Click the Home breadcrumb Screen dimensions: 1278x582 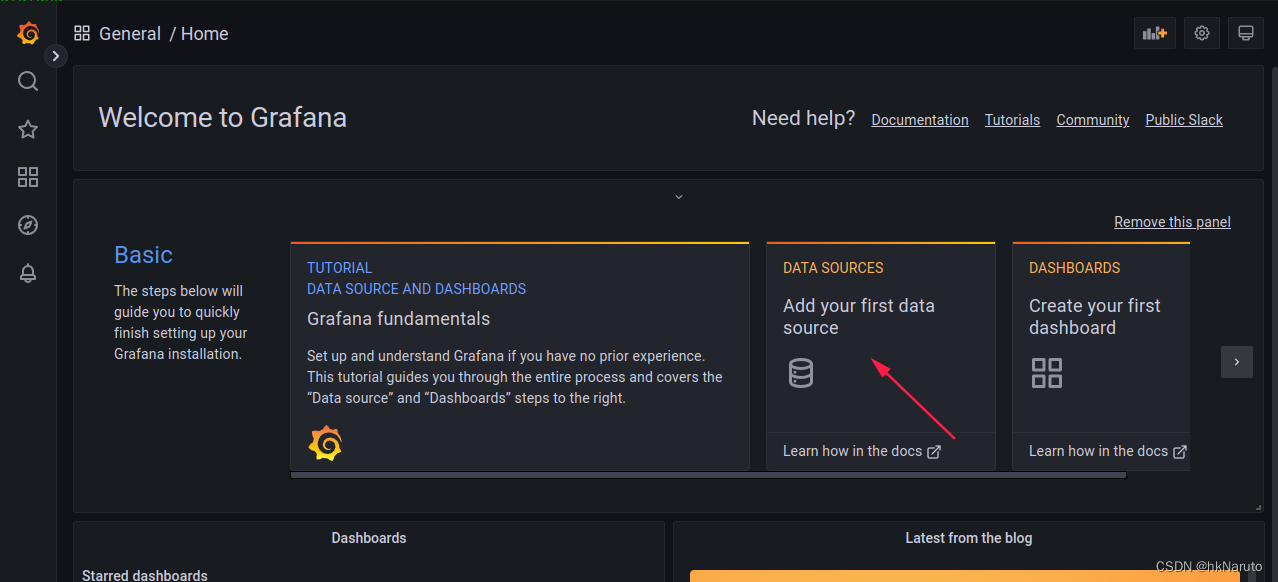pos(204,33)
